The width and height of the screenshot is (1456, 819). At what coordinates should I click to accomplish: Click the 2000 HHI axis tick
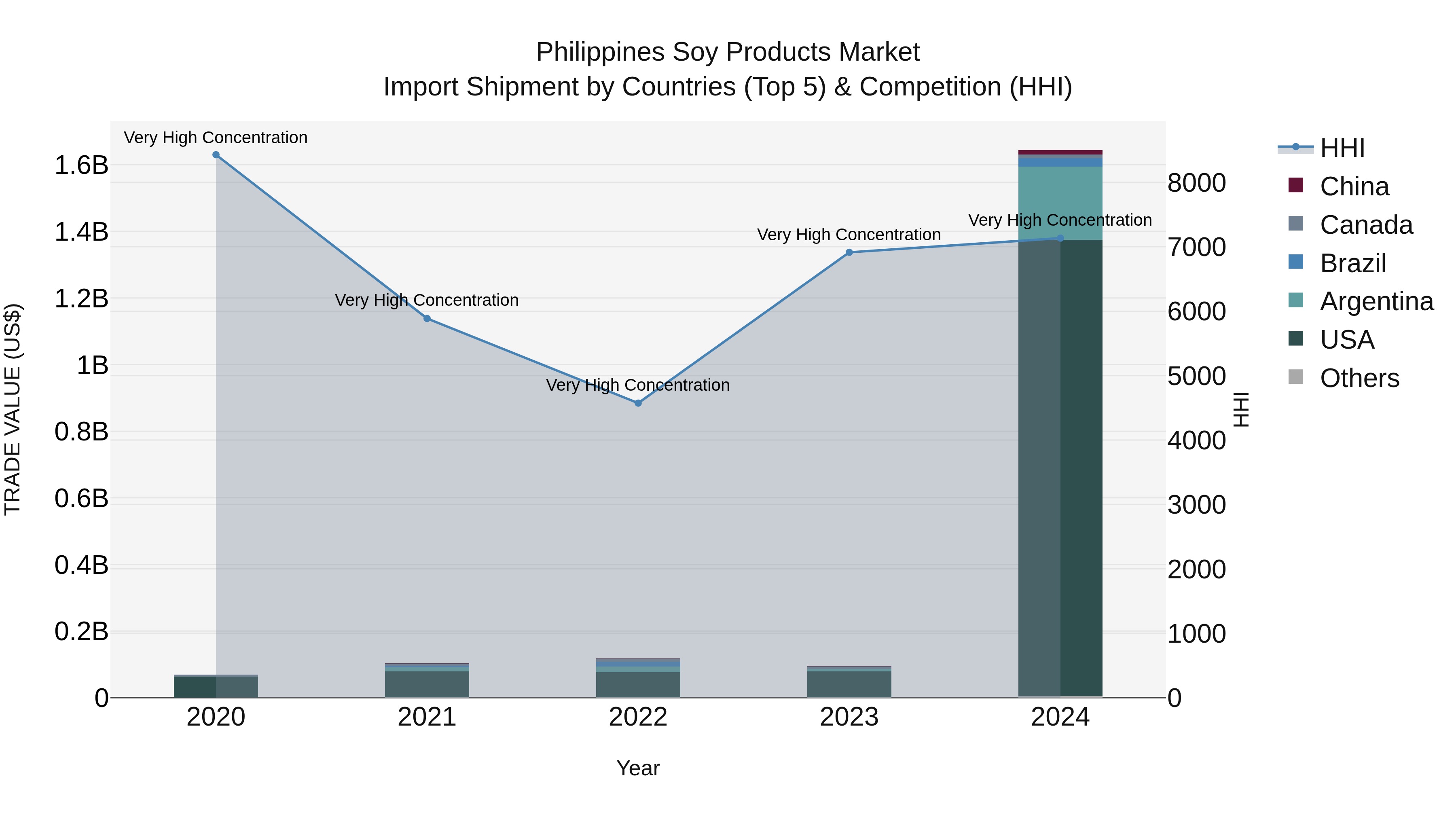pos(1197,569)
